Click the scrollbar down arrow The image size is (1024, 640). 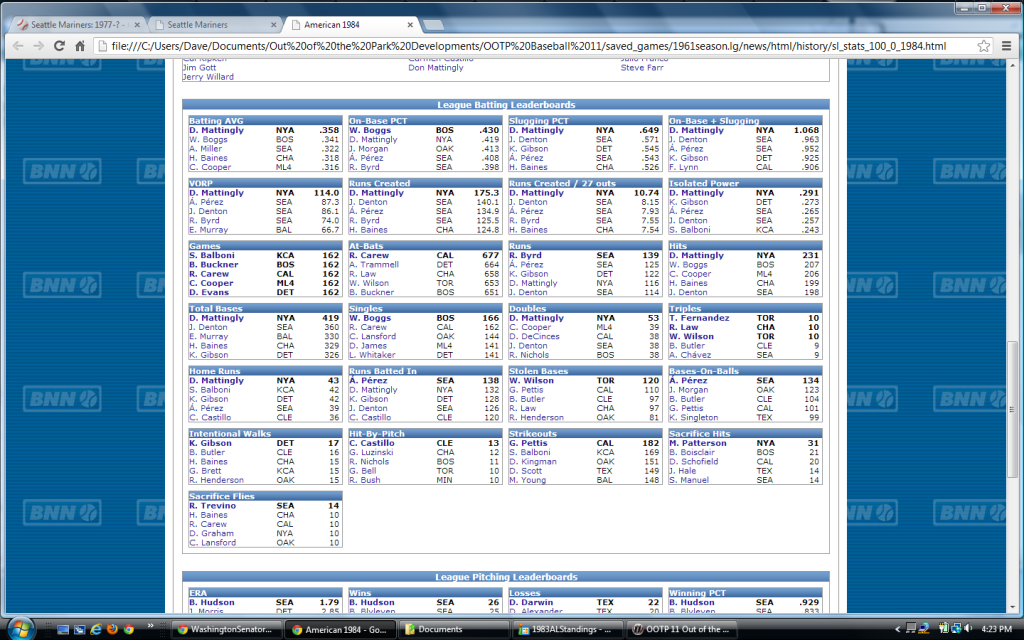click(x=1013, y=609)
